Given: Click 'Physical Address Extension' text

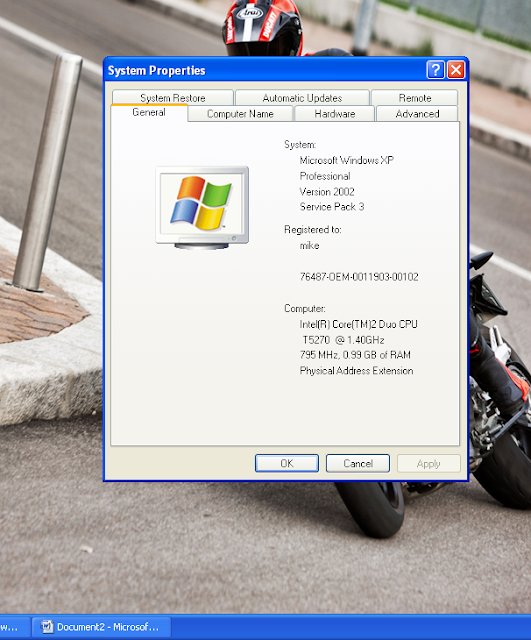Looking at the screenshot, I should coord(356,371).
